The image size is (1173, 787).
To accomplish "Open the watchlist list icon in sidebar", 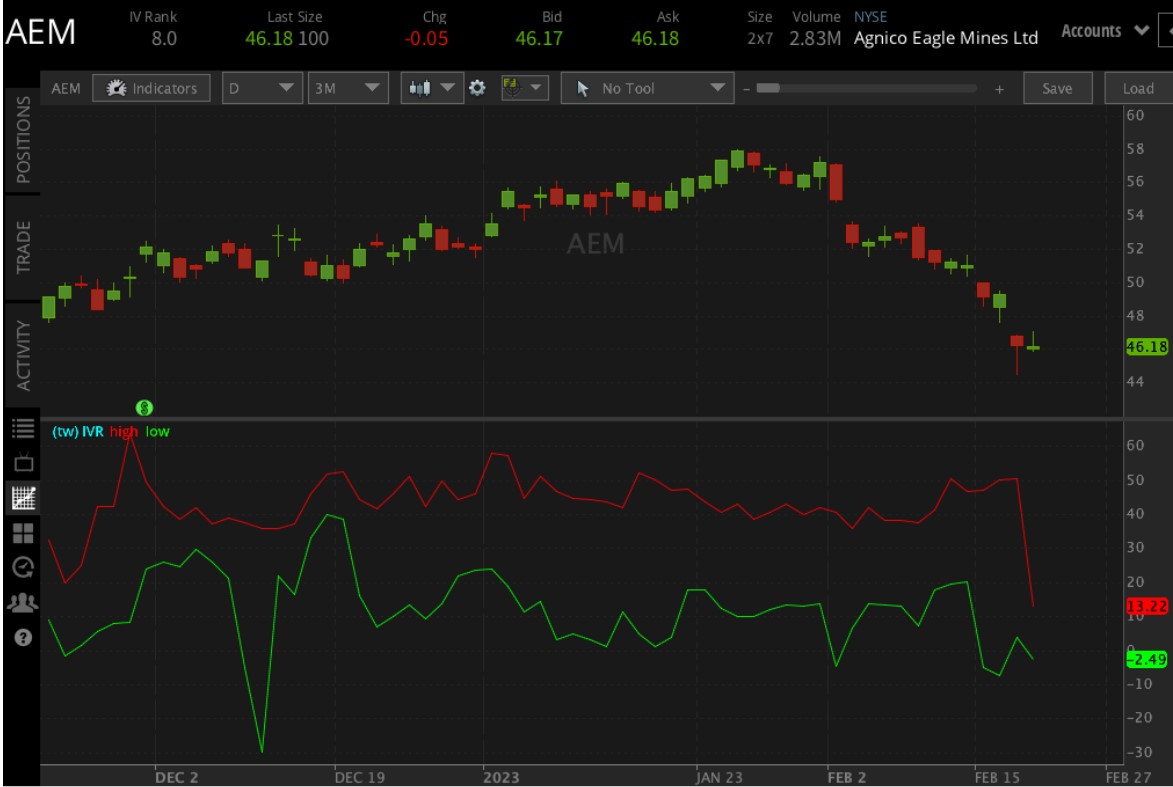I will [x=22, y=428].
